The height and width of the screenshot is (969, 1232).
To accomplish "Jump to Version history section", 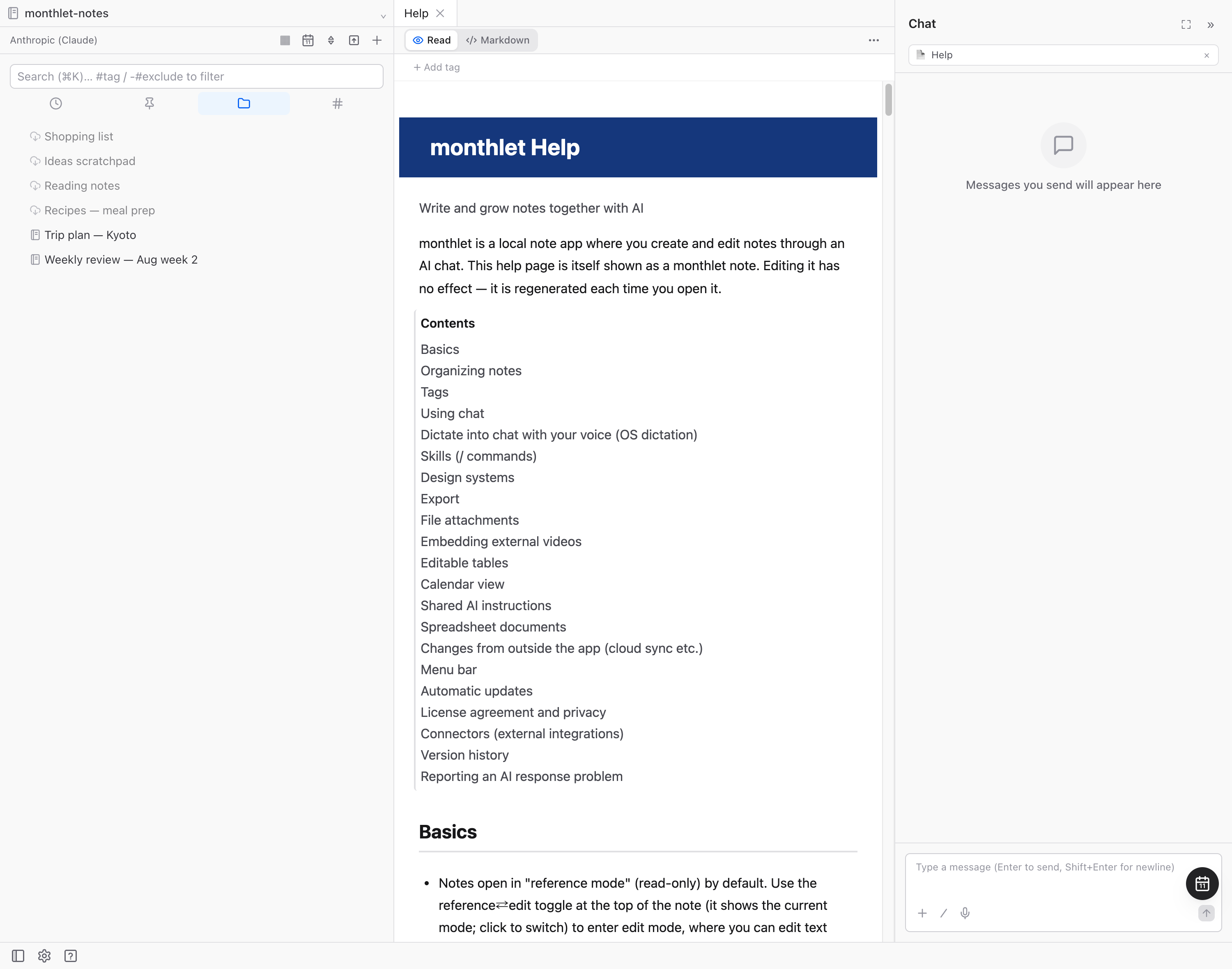I will [465, 755].
